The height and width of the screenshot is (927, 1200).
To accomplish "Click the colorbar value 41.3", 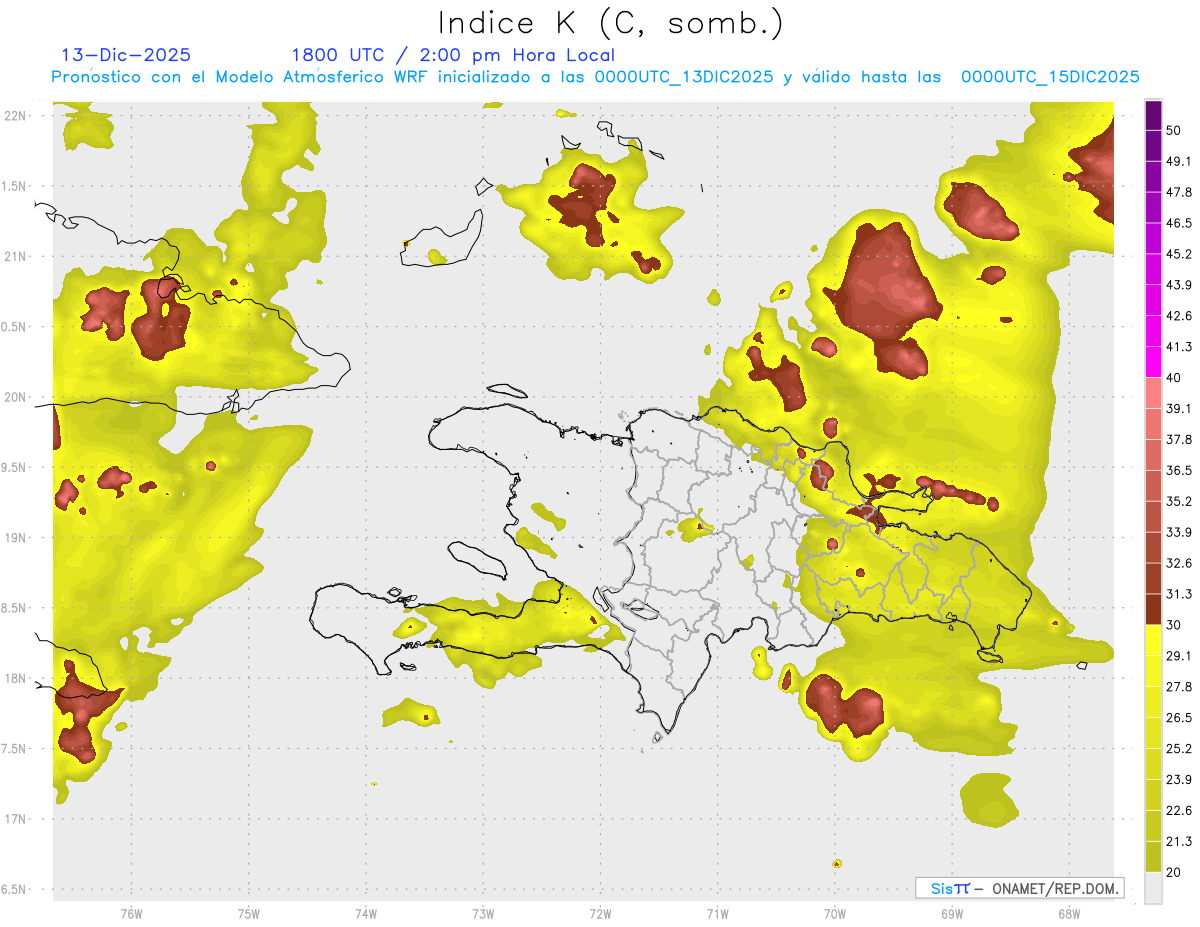I will click(1179, 347).
